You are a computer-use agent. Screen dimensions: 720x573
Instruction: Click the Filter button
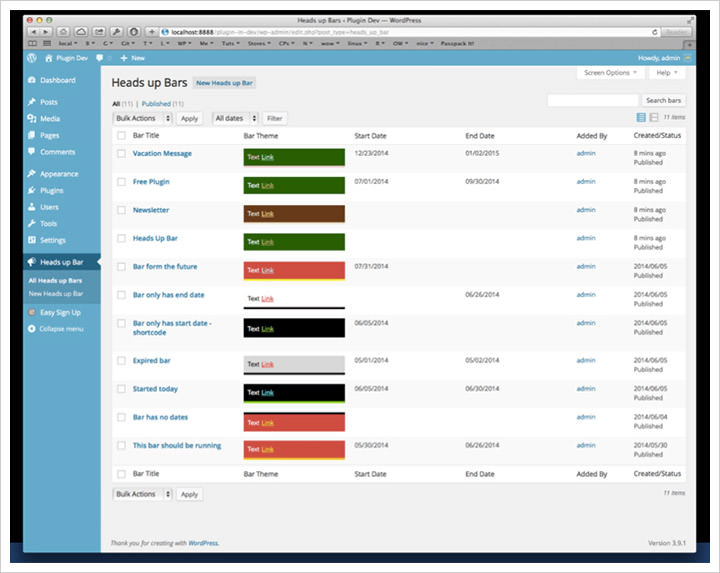pyautogui.click(x=275, y=118)
